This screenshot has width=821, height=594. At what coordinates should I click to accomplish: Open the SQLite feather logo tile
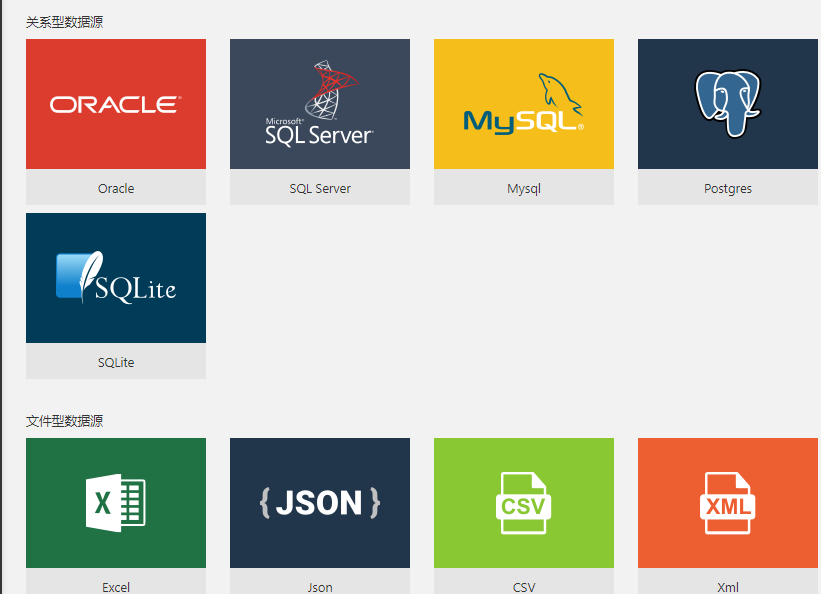coord(116,278)
